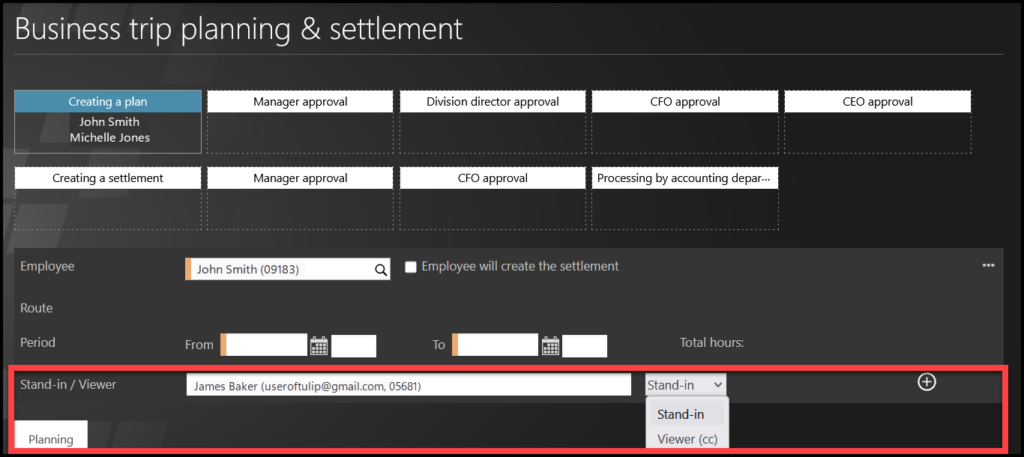Open the three-dots more options menu
The width and height of the screenshot is (1024, 457).
tap(989, 265)
